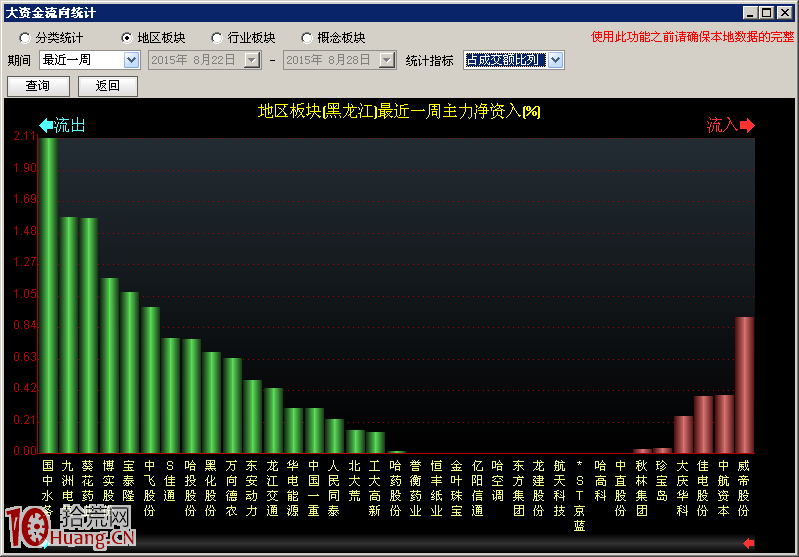Click the 秋林集团 axis label
The height and width of the screenshot is (557, 799).
[642, 488]
